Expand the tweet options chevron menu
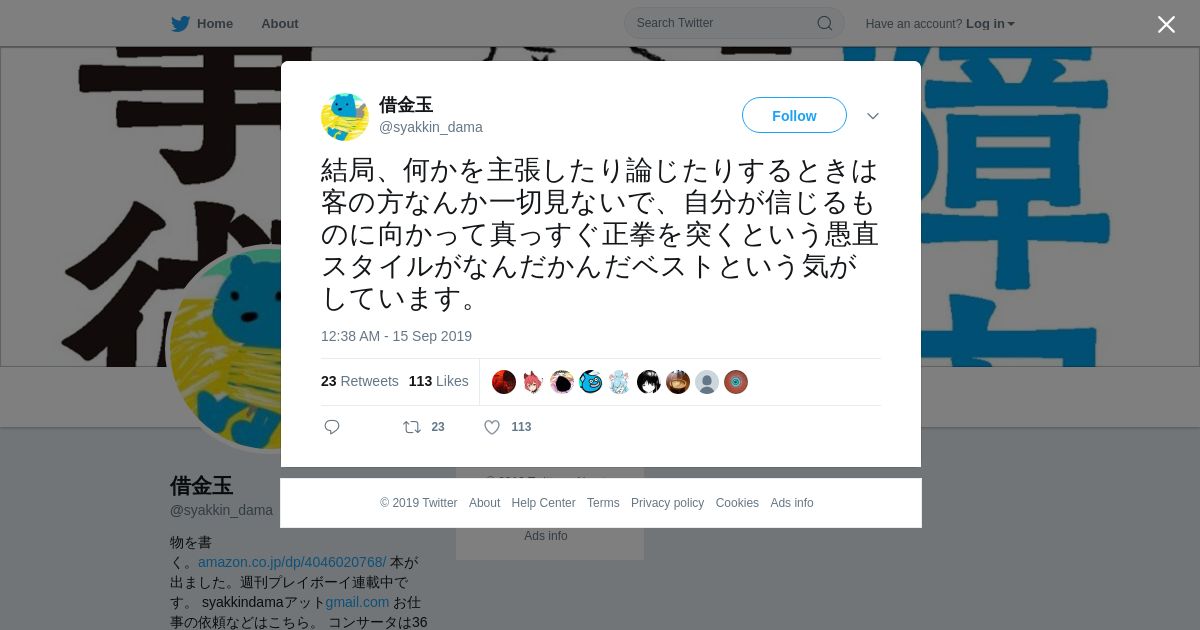Screen dimensions: 1200x630 pyautogui.click(x=873, y=116)
